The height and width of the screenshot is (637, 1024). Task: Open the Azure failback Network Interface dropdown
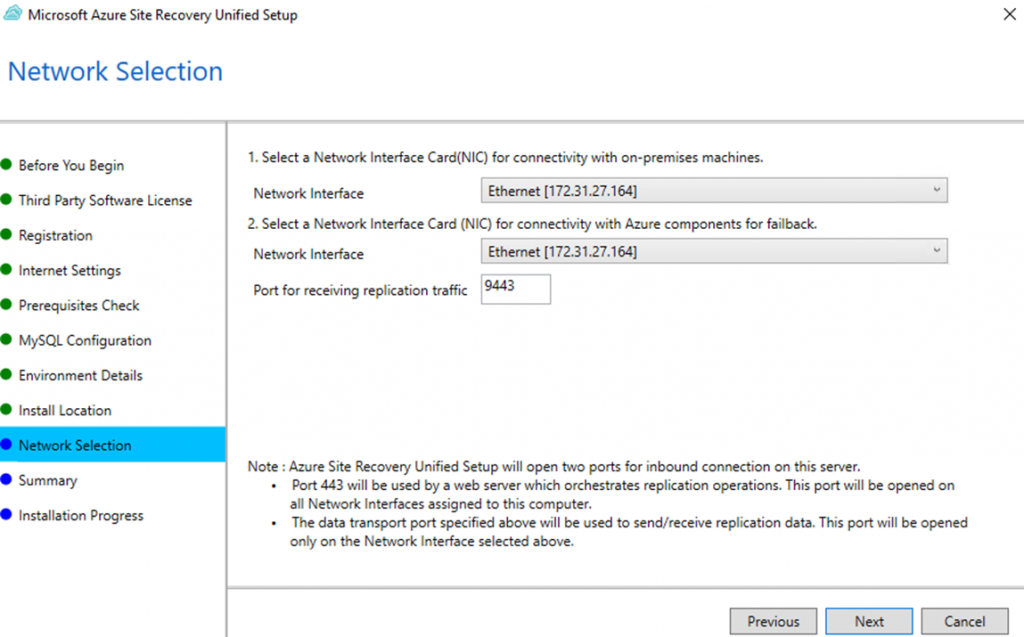[714, 251]
